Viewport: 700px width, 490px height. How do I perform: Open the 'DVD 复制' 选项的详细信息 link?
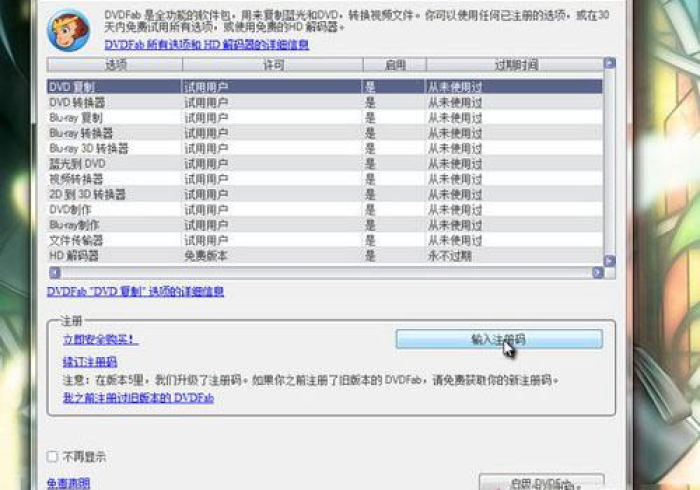[136, 291]
